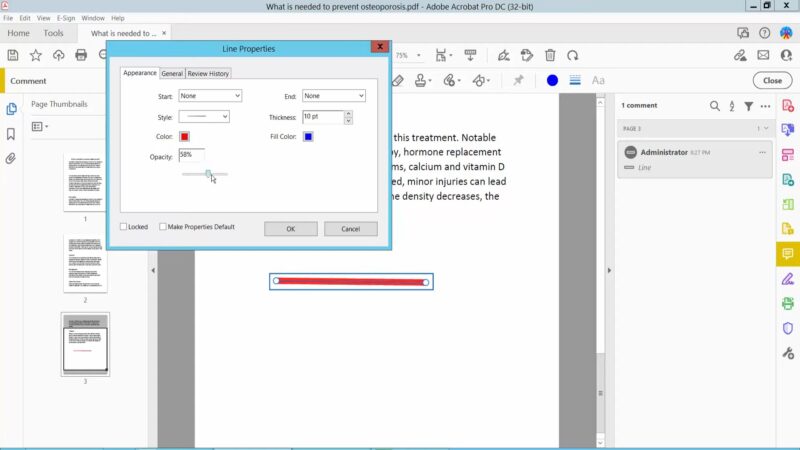Pick the red line Color swatch
The width and height of the screenshot is (800, 450).
point(185,137)
